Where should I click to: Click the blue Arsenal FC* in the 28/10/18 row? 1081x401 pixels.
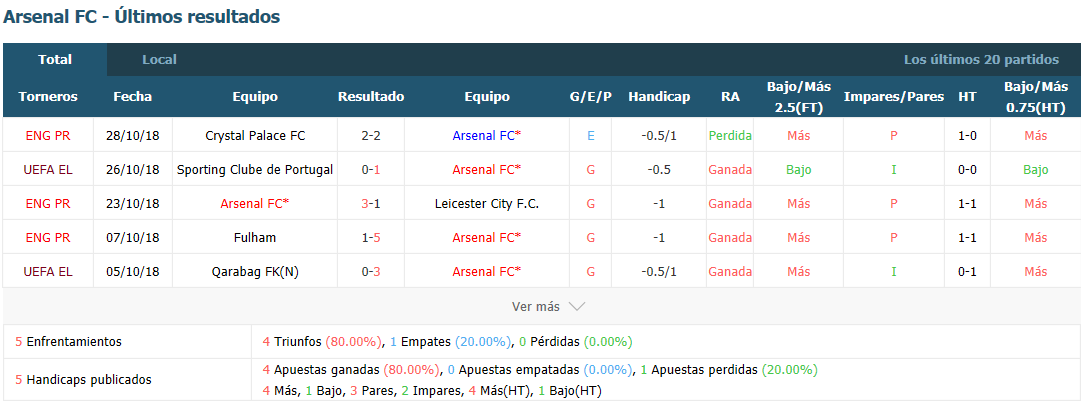point(487,136)
